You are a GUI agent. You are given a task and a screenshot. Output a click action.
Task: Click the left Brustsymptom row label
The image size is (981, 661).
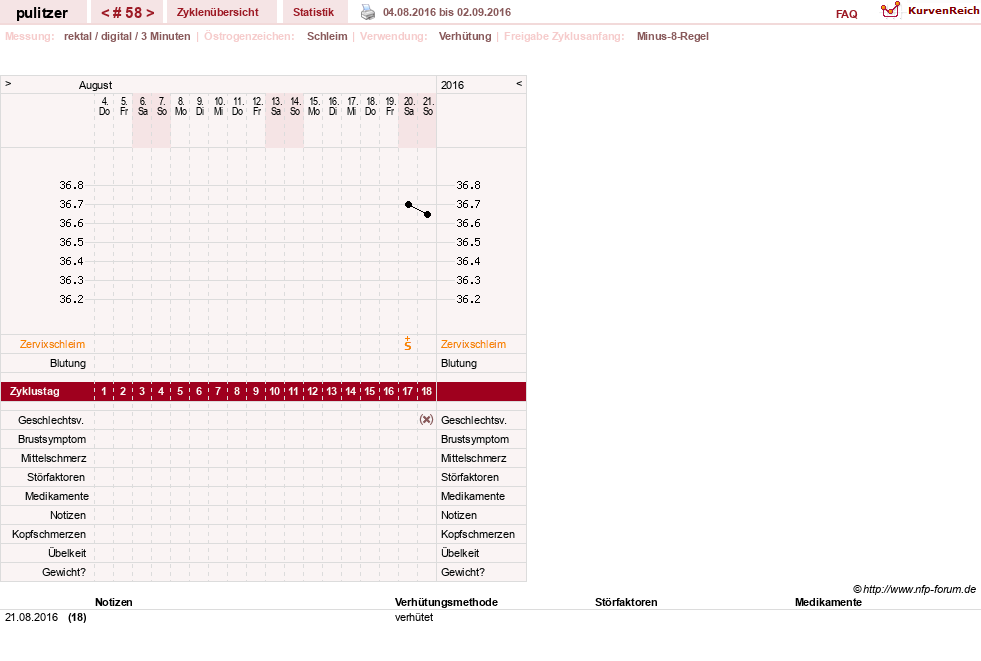52,439
